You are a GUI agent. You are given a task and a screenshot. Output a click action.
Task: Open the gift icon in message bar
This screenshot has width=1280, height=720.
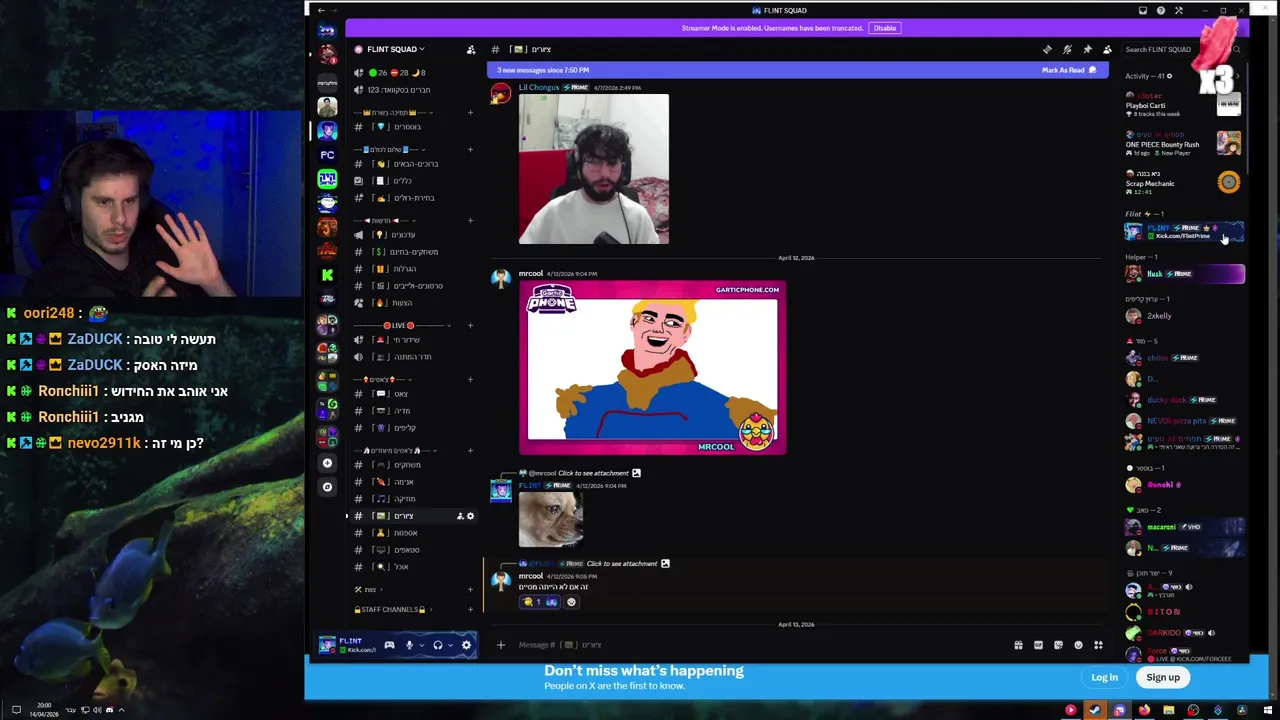point(1018,645)
